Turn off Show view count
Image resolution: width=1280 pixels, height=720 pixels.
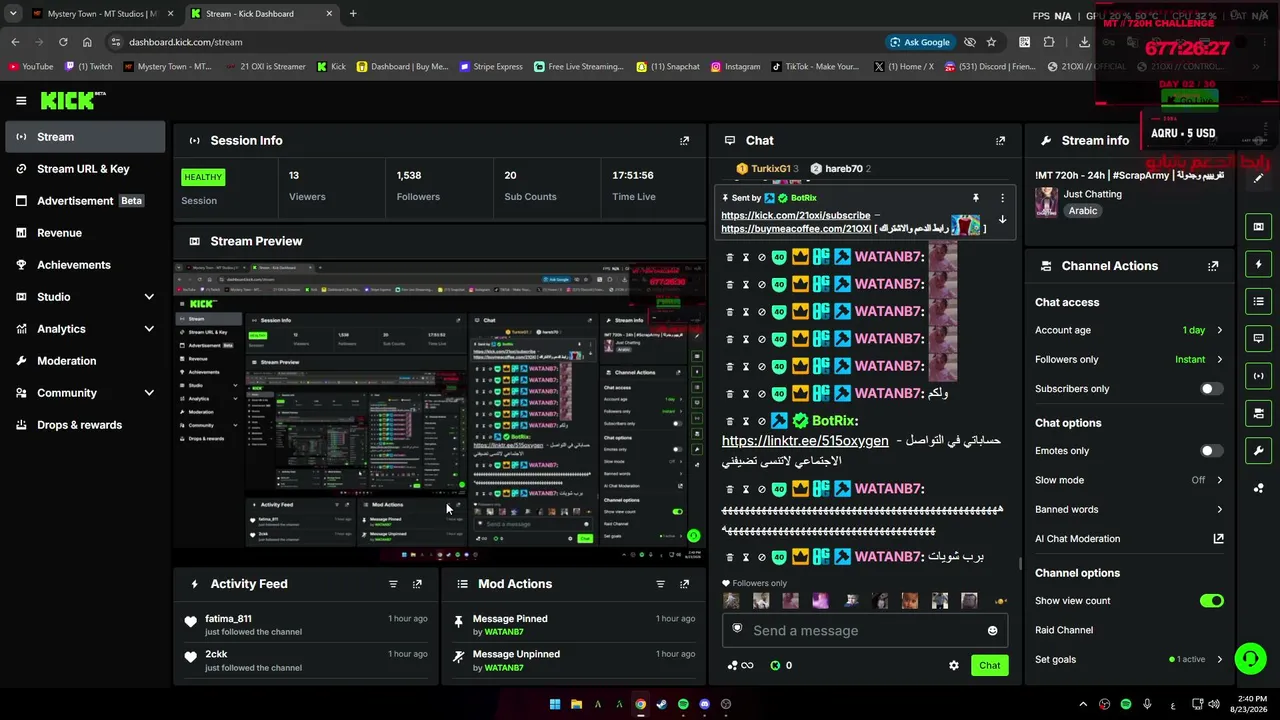[1211, 601]
